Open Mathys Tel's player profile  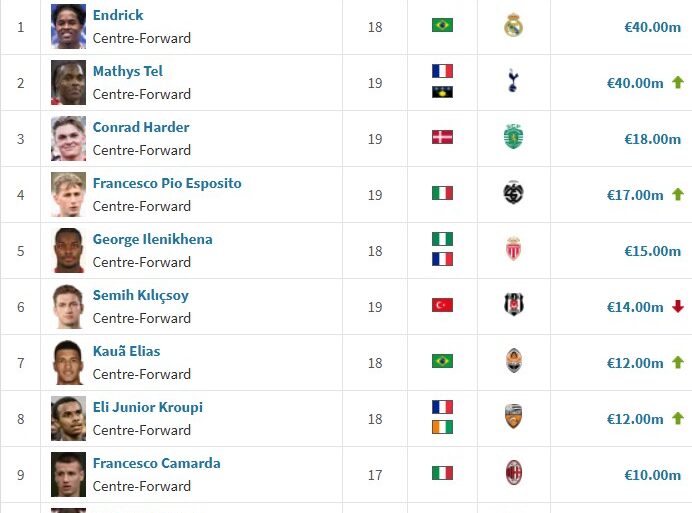(x=127, y=71)
